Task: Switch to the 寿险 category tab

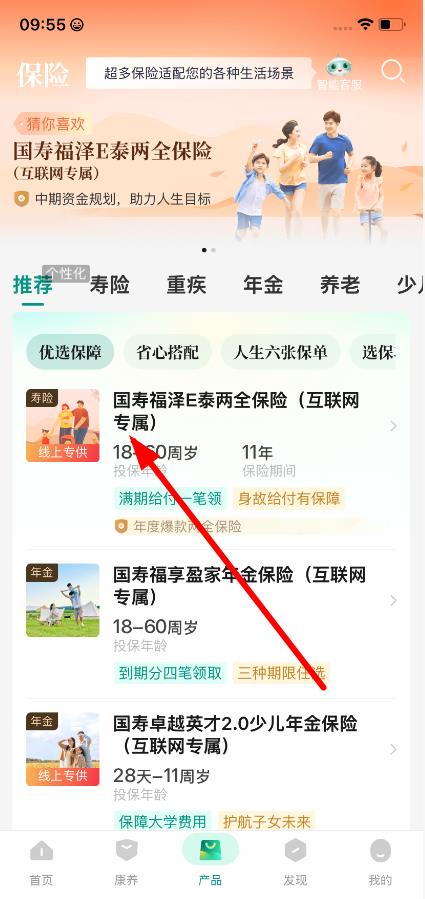Action: point(110,285)
